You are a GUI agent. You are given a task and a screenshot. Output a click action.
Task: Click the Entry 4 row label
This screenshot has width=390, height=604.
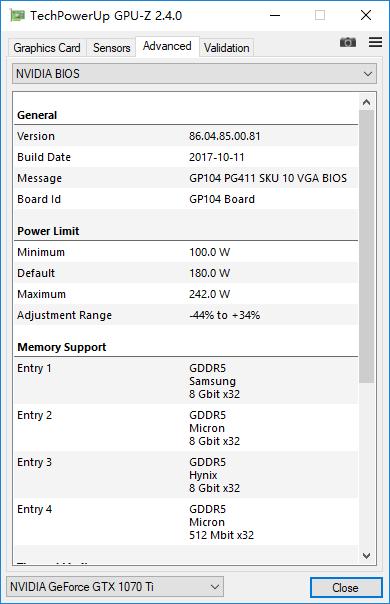click(34, 509)
